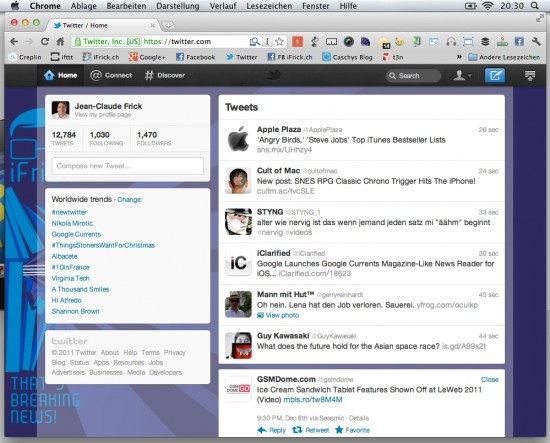Open the Google+ bookmark

coord(147,57)
